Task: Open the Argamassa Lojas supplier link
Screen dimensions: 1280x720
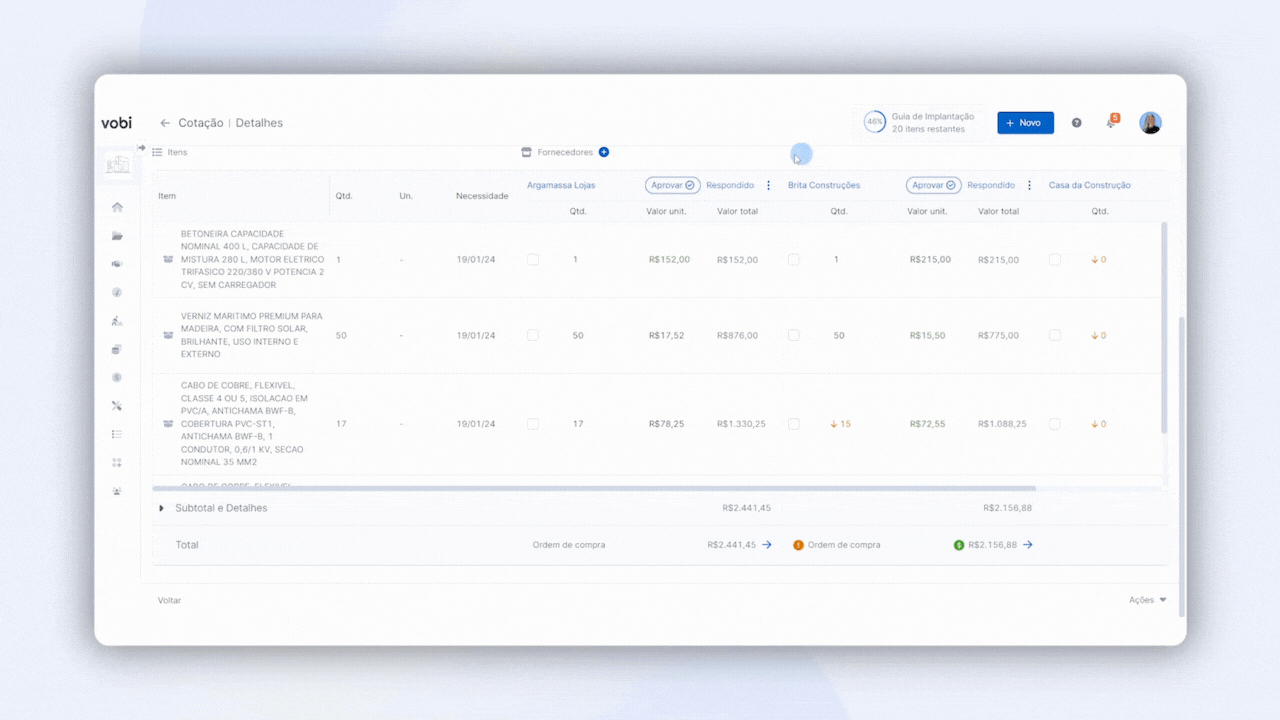Action: (x=561, y=185)
